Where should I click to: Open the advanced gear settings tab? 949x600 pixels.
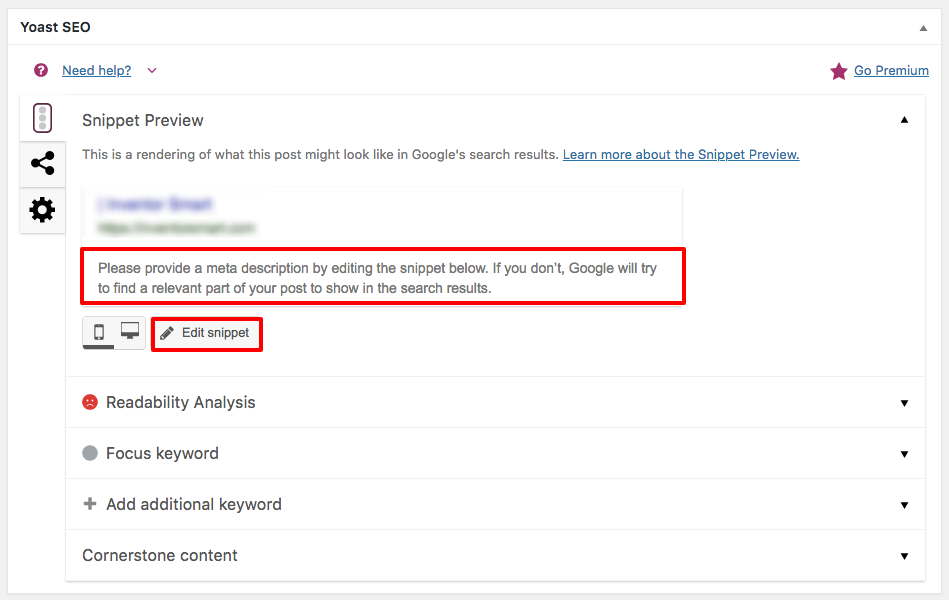click(42, 210)
